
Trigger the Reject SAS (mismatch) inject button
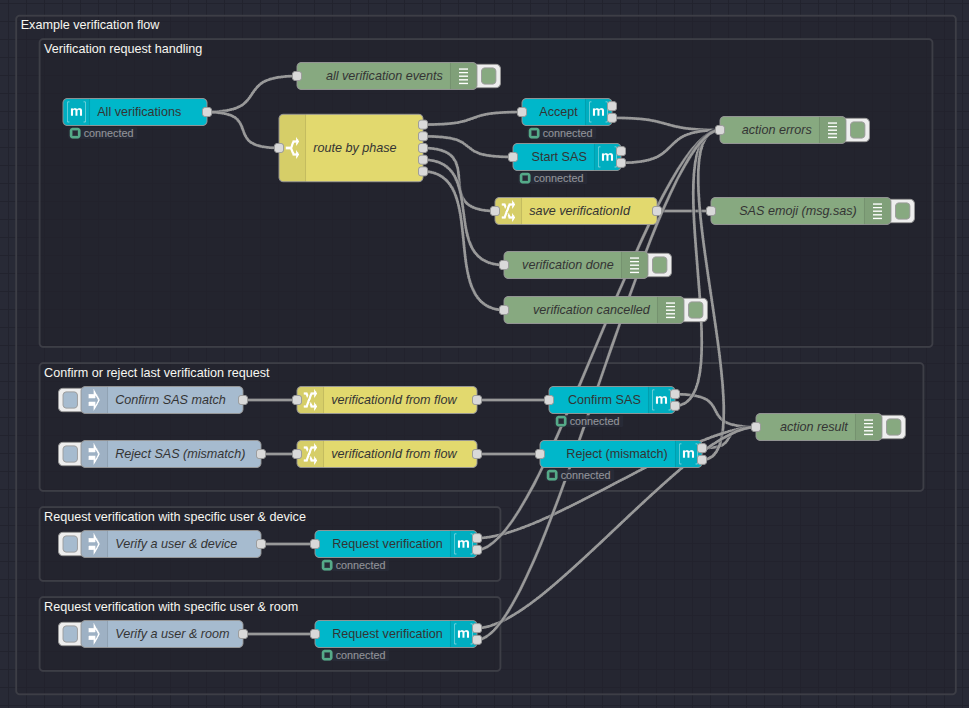pyautogui.click(x=70, y=454)
